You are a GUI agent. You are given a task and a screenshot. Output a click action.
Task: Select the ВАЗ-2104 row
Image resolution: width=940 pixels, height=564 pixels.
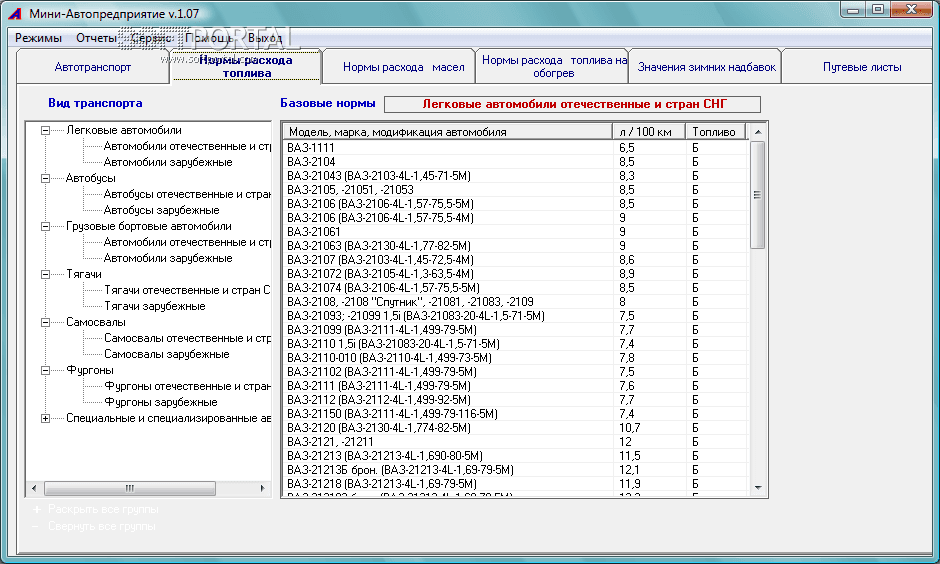pyautogui.click(x=516, y=162)
